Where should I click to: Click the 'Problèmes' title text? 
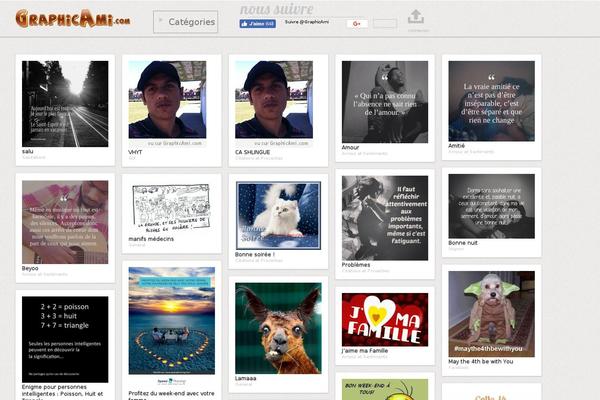356,265
